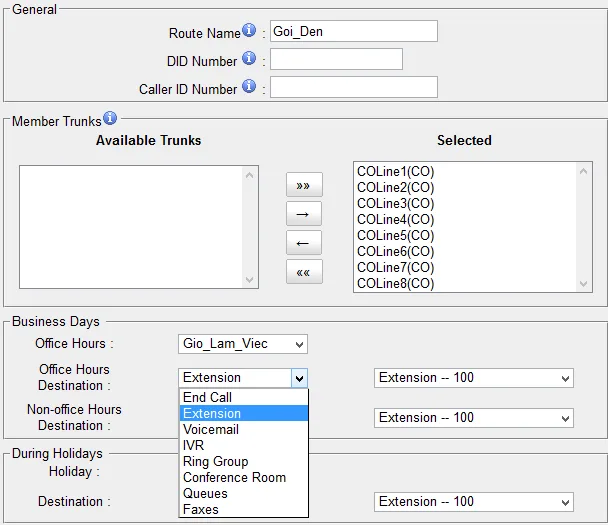Viewport: 609px width, 525px height.
Task: Click the Member Trunks info icon
Action: pyautogui.click(x=110, y=120)
